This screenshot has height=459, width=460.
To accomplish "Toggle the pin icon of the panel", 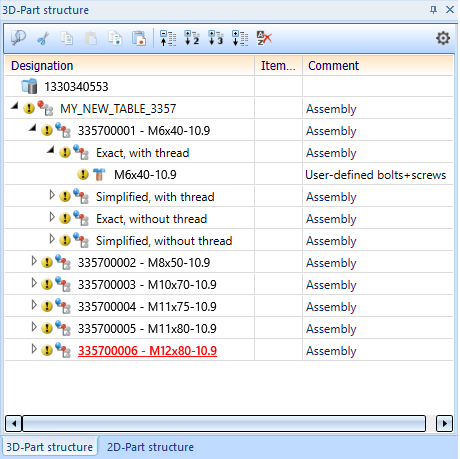I will click(x=433, y=10).
